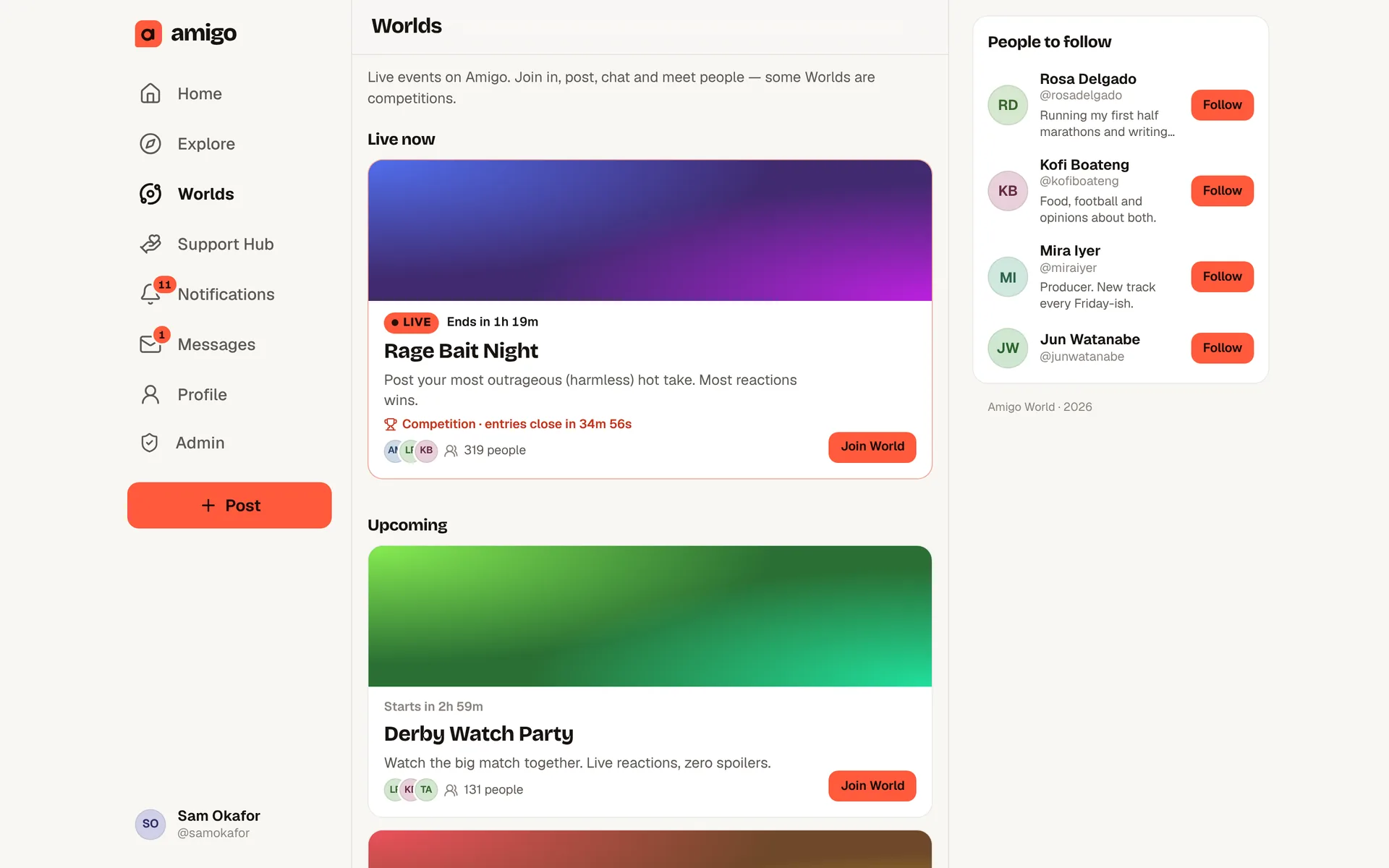Open the Rage Bait Night title link

(461, 351)
